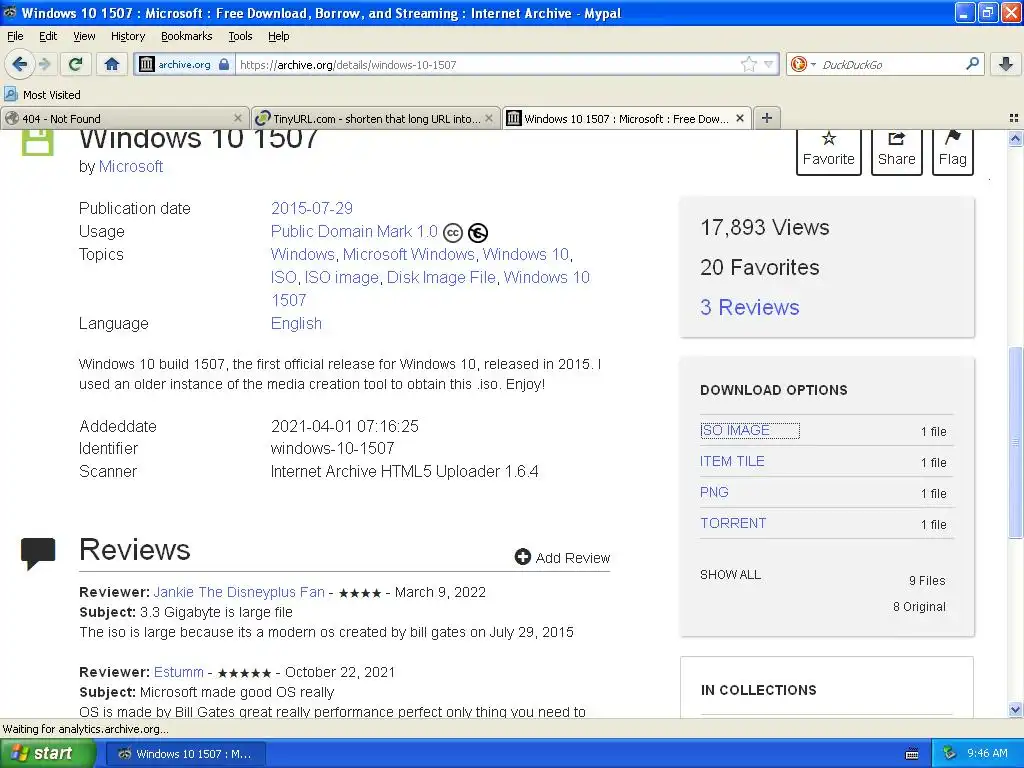The width and height of the screenshot is (1024, 768).
Task: Reload the current page
Action: click(x=76, y=64)
